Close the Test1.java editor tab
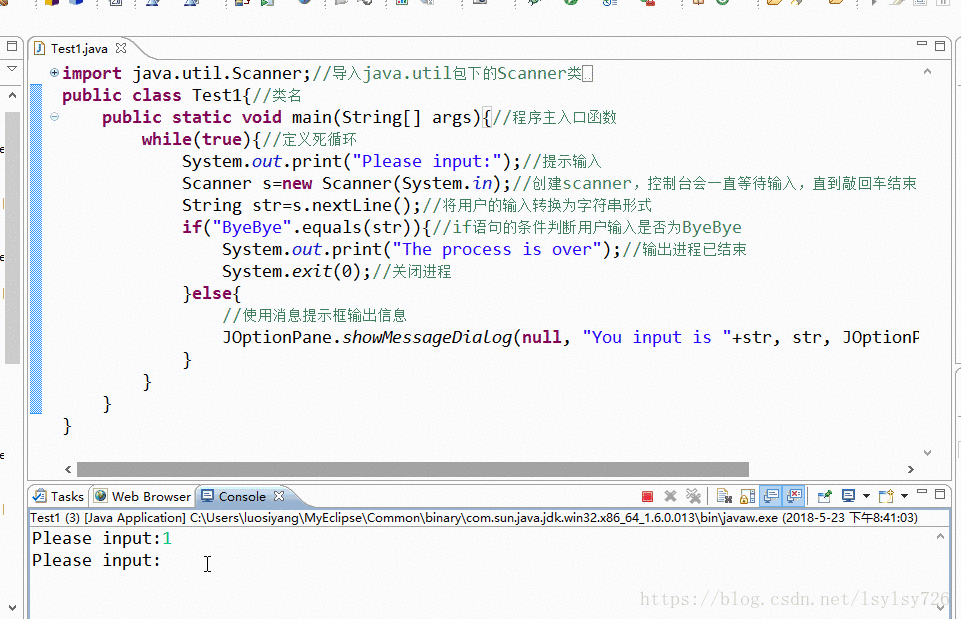The width and height of the screenshot is (961, 619). [121, 47]
